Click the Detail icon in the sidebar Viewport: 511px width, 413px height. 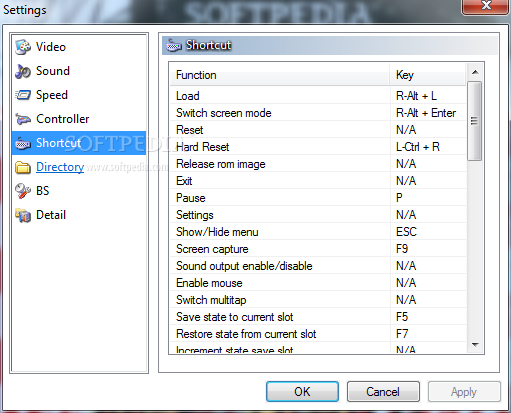pos(23,215)
